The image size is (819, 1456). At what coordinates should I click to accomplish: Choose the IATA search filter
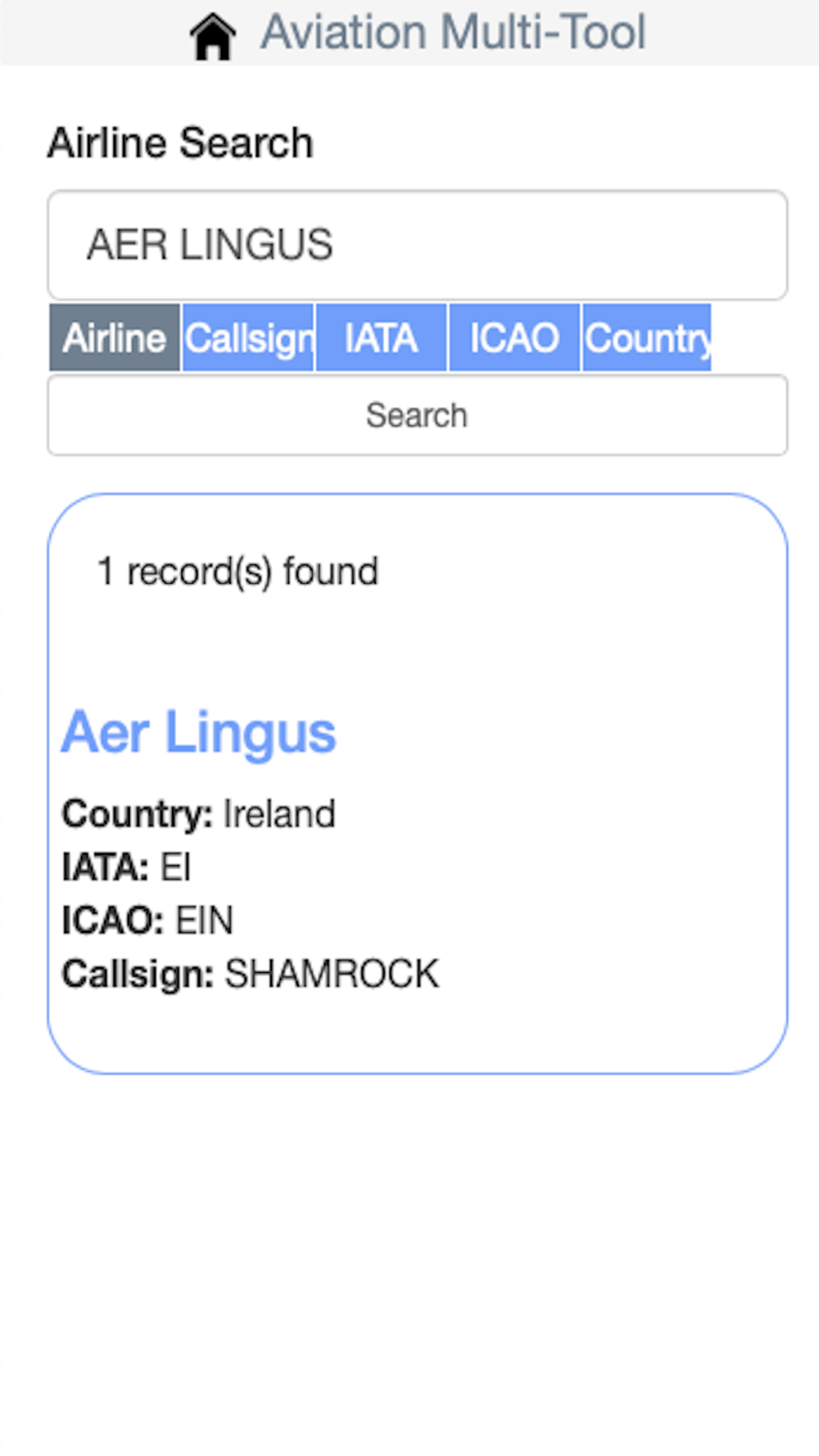pos(382,338)
